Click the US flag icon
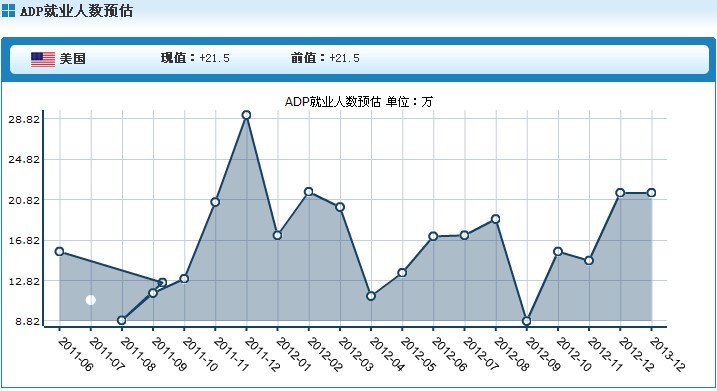 tap(43, 59)
